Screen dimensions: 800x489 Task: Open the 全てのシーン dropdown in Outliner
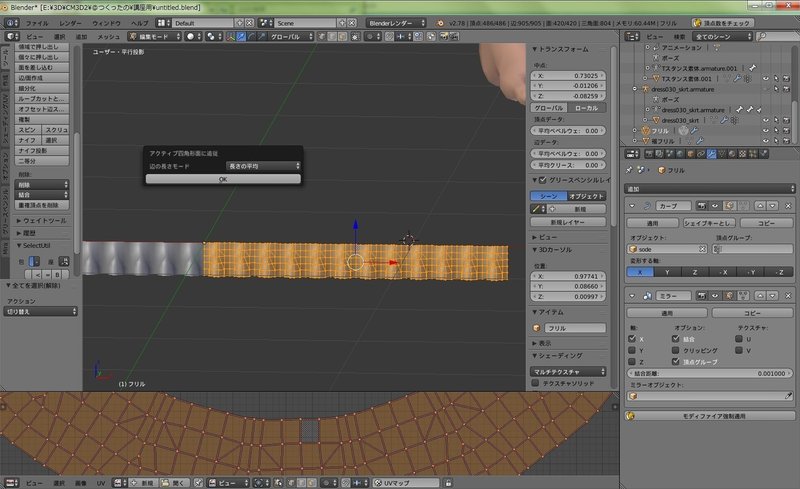(x=722, y=36)
